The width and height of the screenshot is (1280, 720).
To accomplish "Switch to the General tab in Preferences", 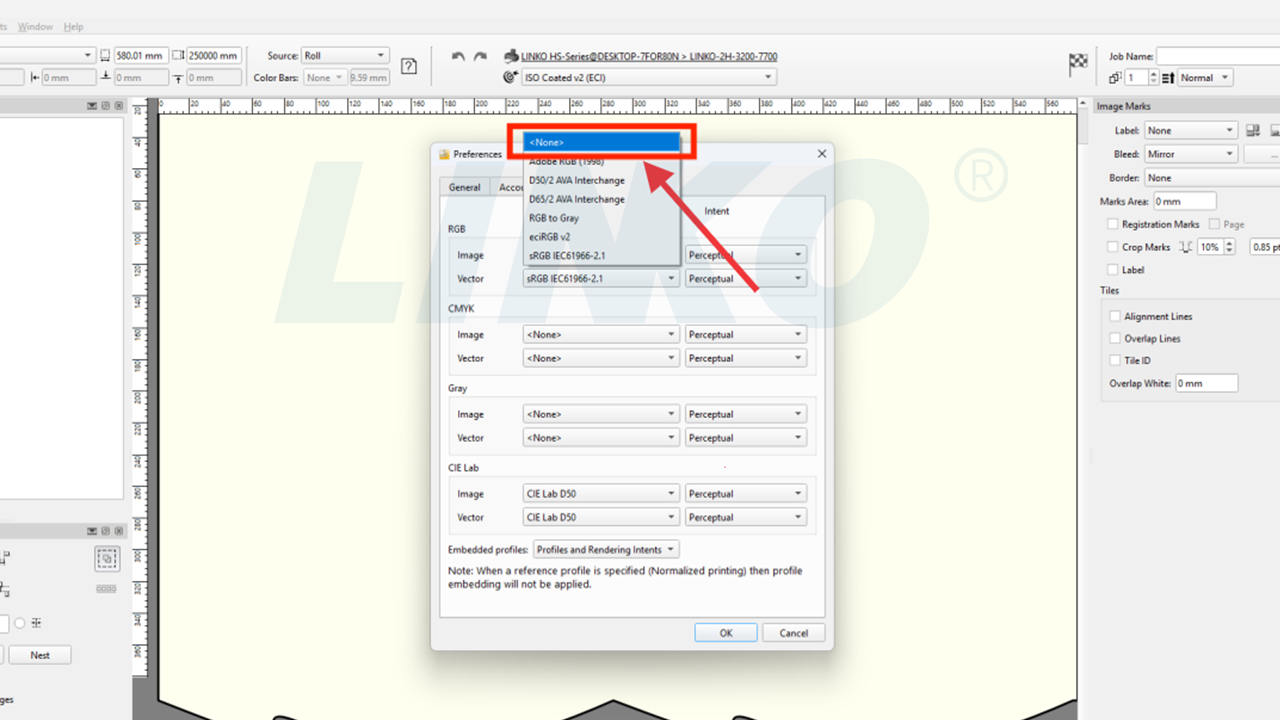I will (464, 187).
